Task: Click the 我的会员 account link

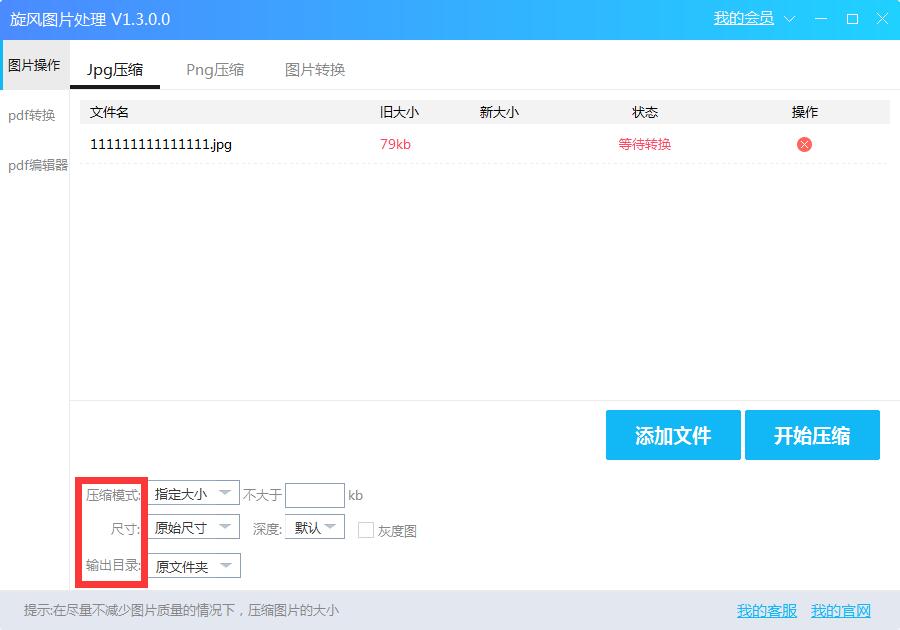Action: point(743,18)
